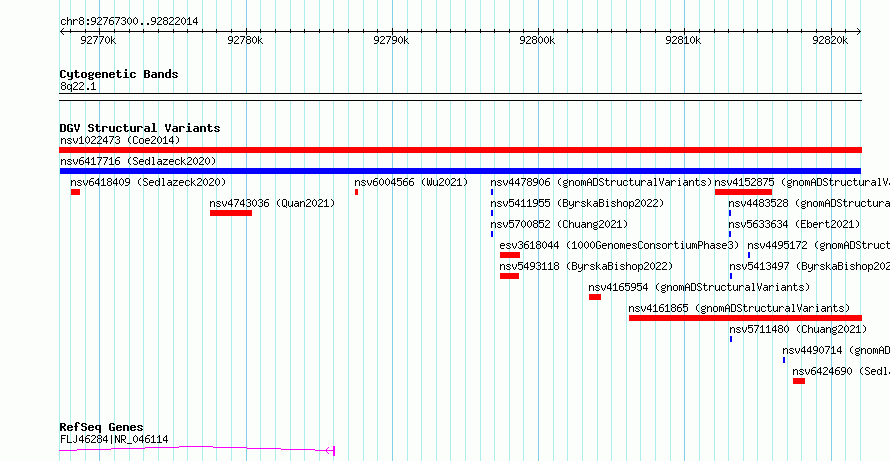Open esv3618044 (1000GenomesConsortiumPhase3) label
Viewport: 890px width, 461px height.
coord(619,245)
